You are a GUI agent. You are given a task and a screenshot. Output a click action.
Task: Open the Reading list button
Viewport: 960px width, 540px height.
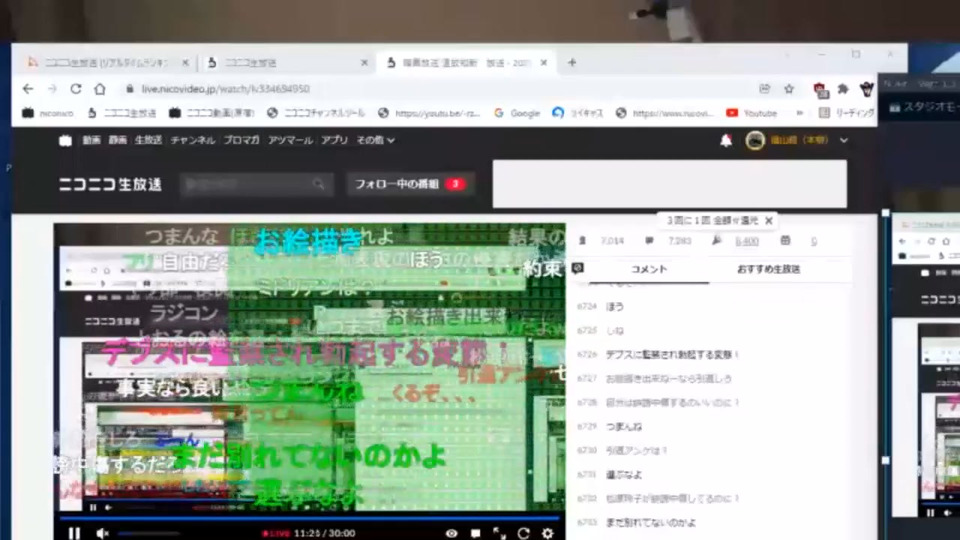click(847, 113)
